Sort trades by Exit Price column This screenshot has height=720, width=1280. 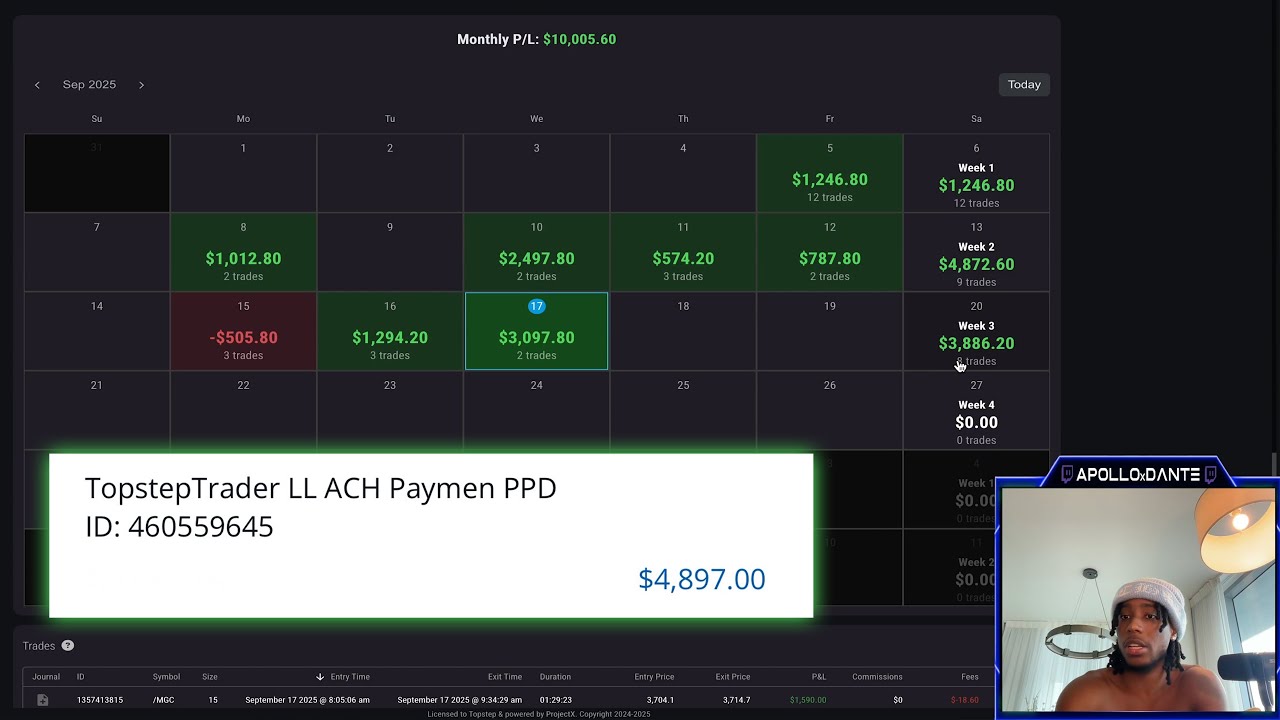tap(733, 677)
